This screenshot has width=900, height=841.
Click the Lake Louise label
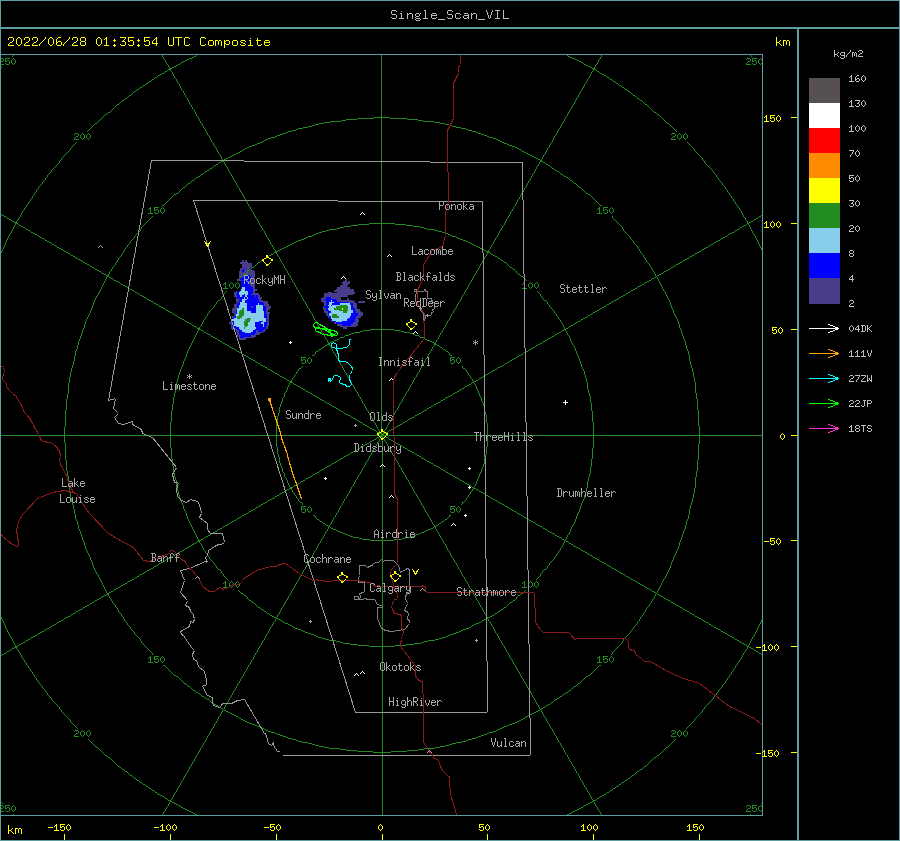77,491
